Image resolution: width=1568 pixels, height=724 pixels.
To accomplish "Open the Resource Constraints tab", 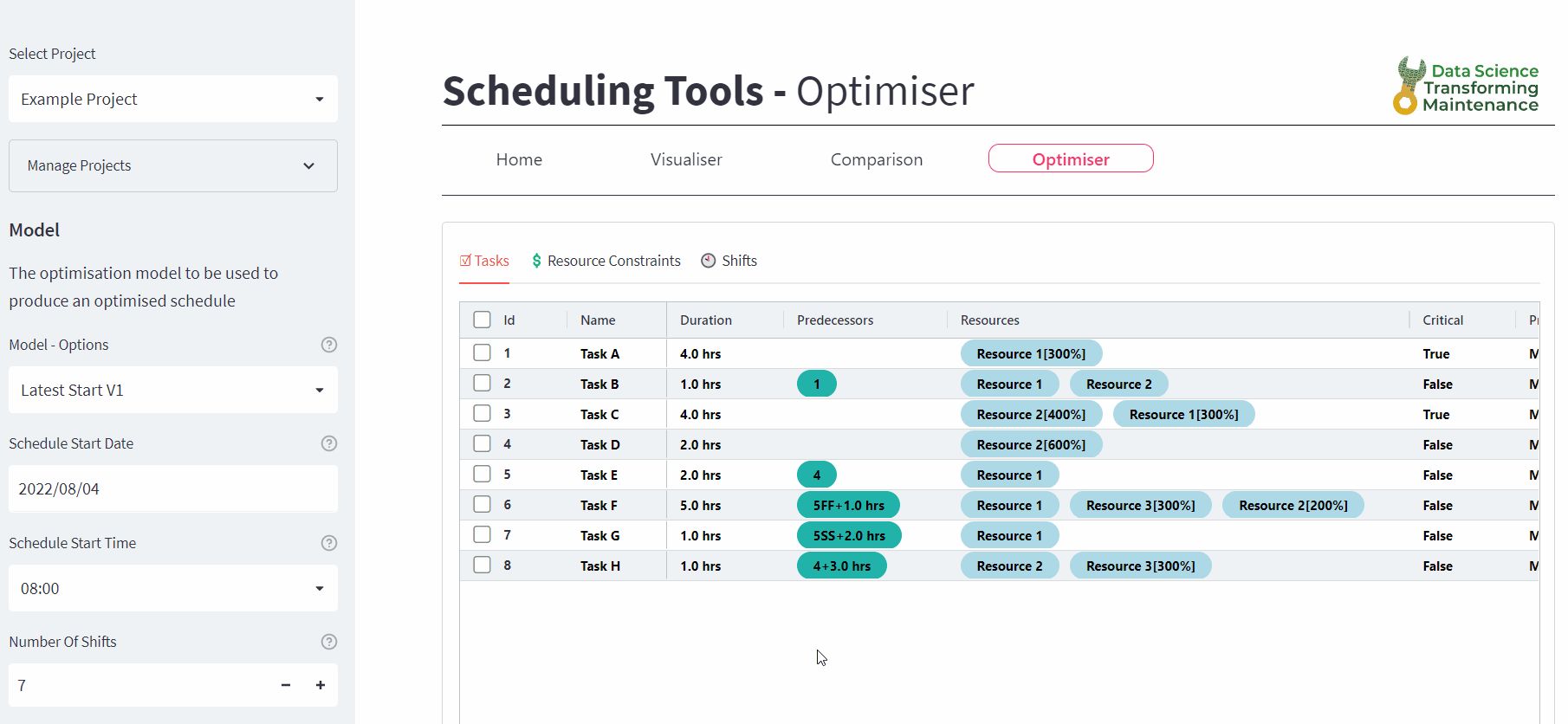I will pos(606,261).
